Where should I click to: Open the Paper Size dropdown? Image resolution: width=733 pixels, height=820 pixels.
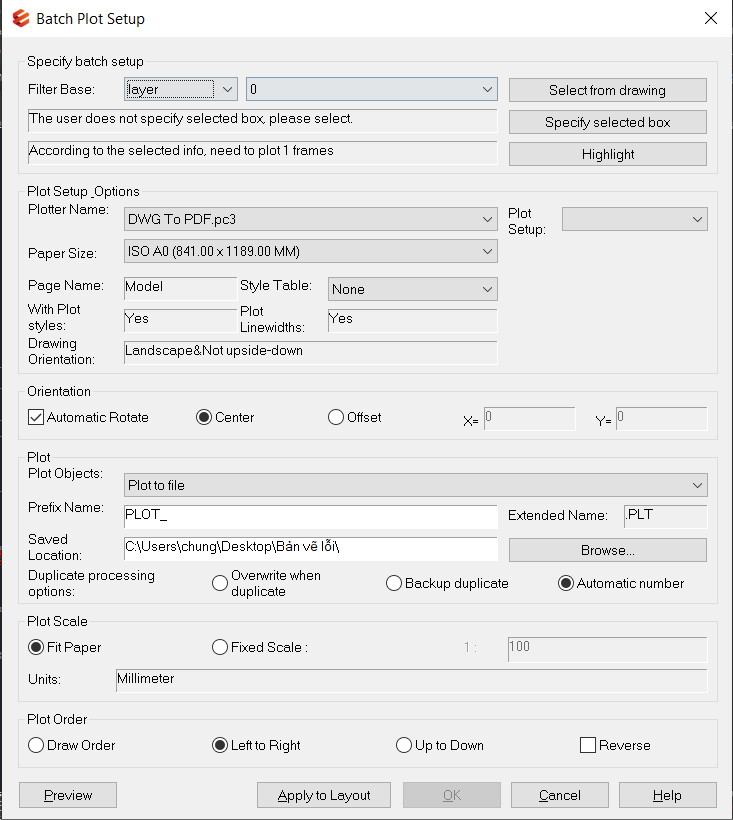coord(311,251)
